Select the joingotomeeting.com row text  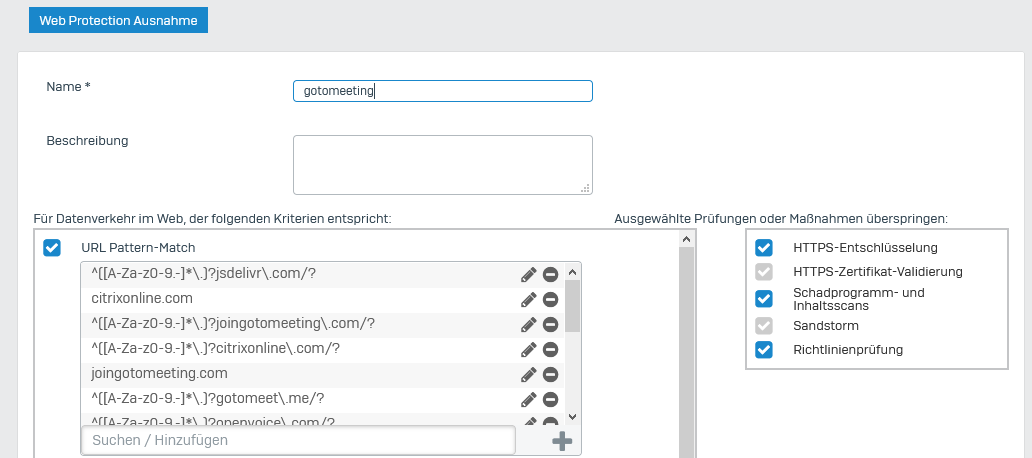point(159,374)
